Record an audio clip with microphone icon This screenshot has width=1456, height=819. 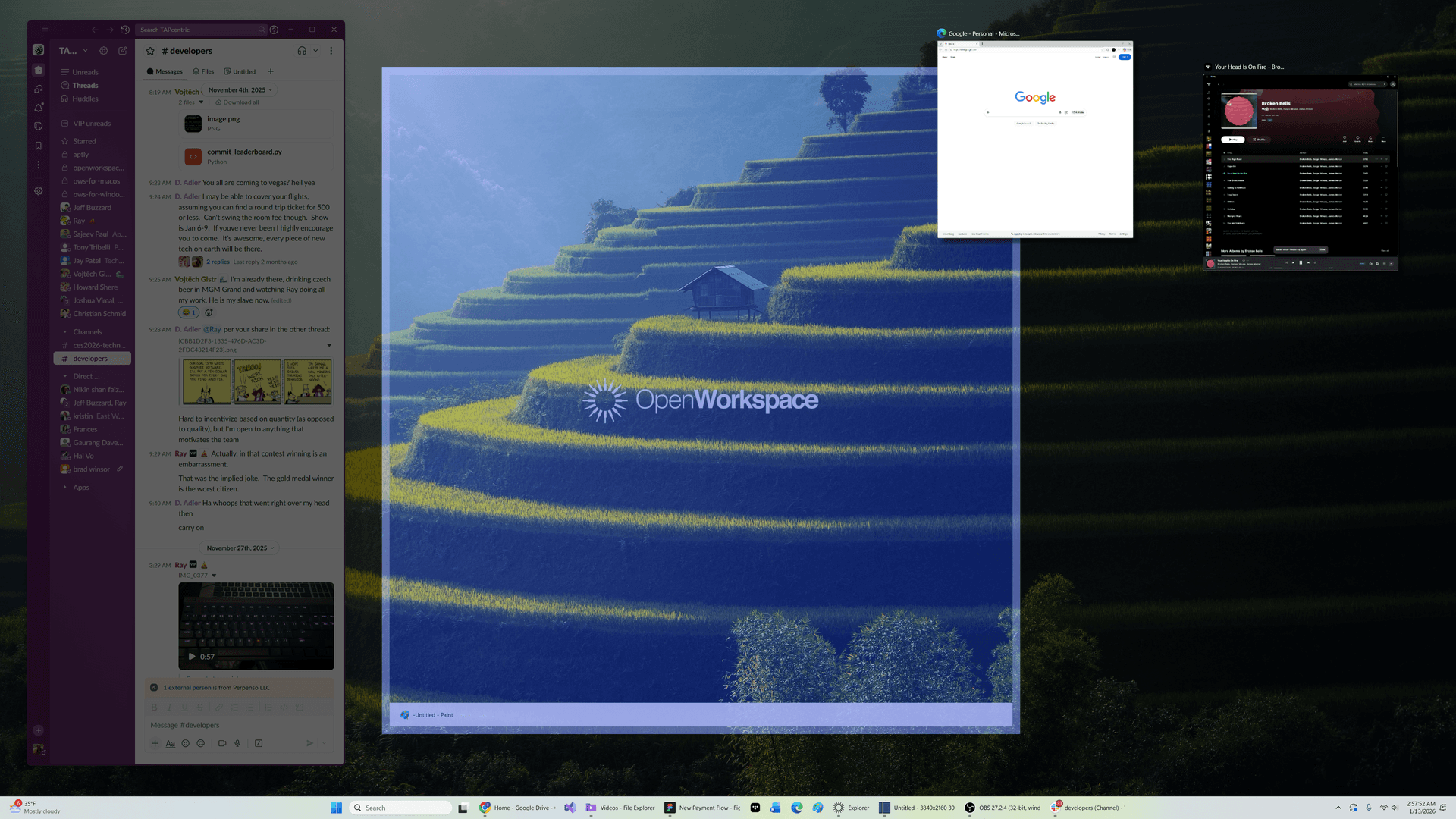pos(237,743)
